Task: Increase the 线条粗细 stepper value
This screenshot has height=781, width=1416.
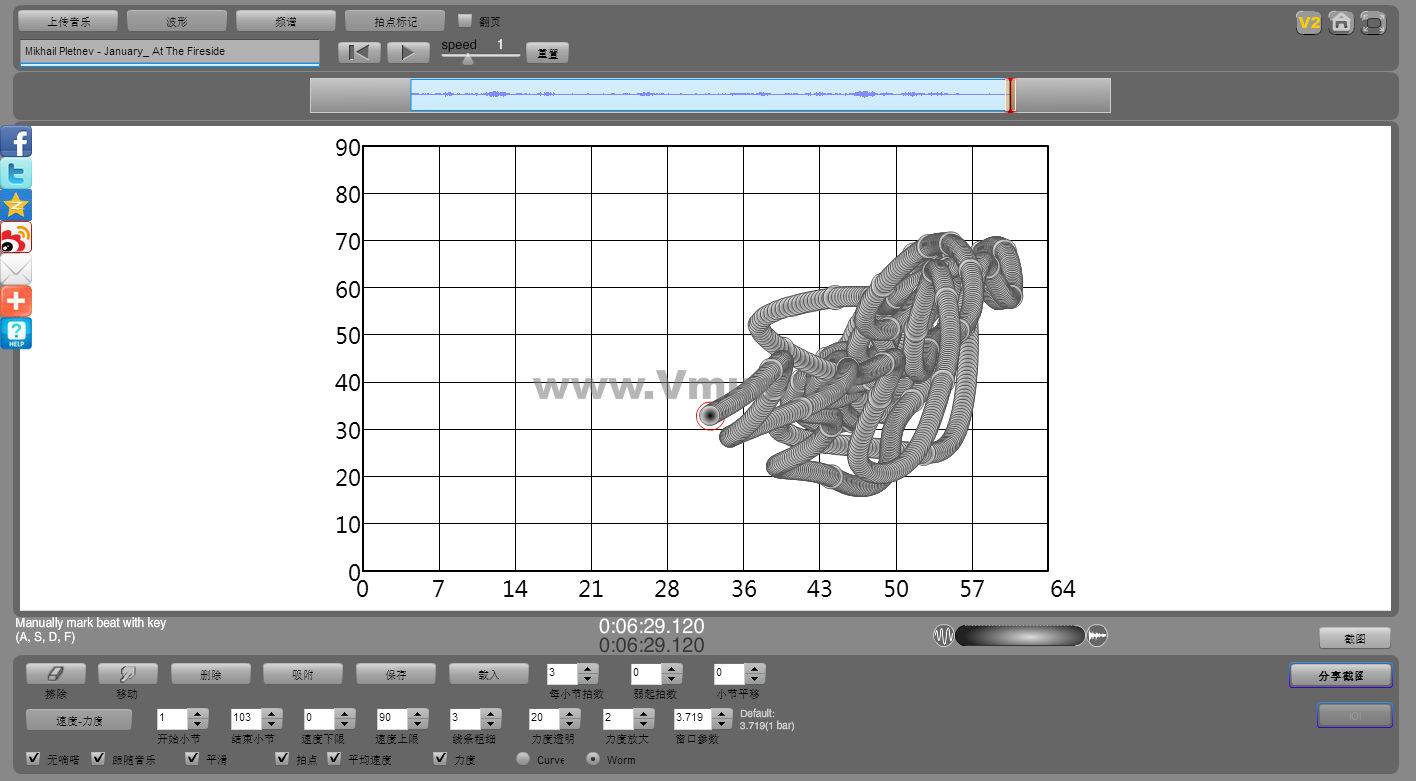Action: click(x=490, y=713)
